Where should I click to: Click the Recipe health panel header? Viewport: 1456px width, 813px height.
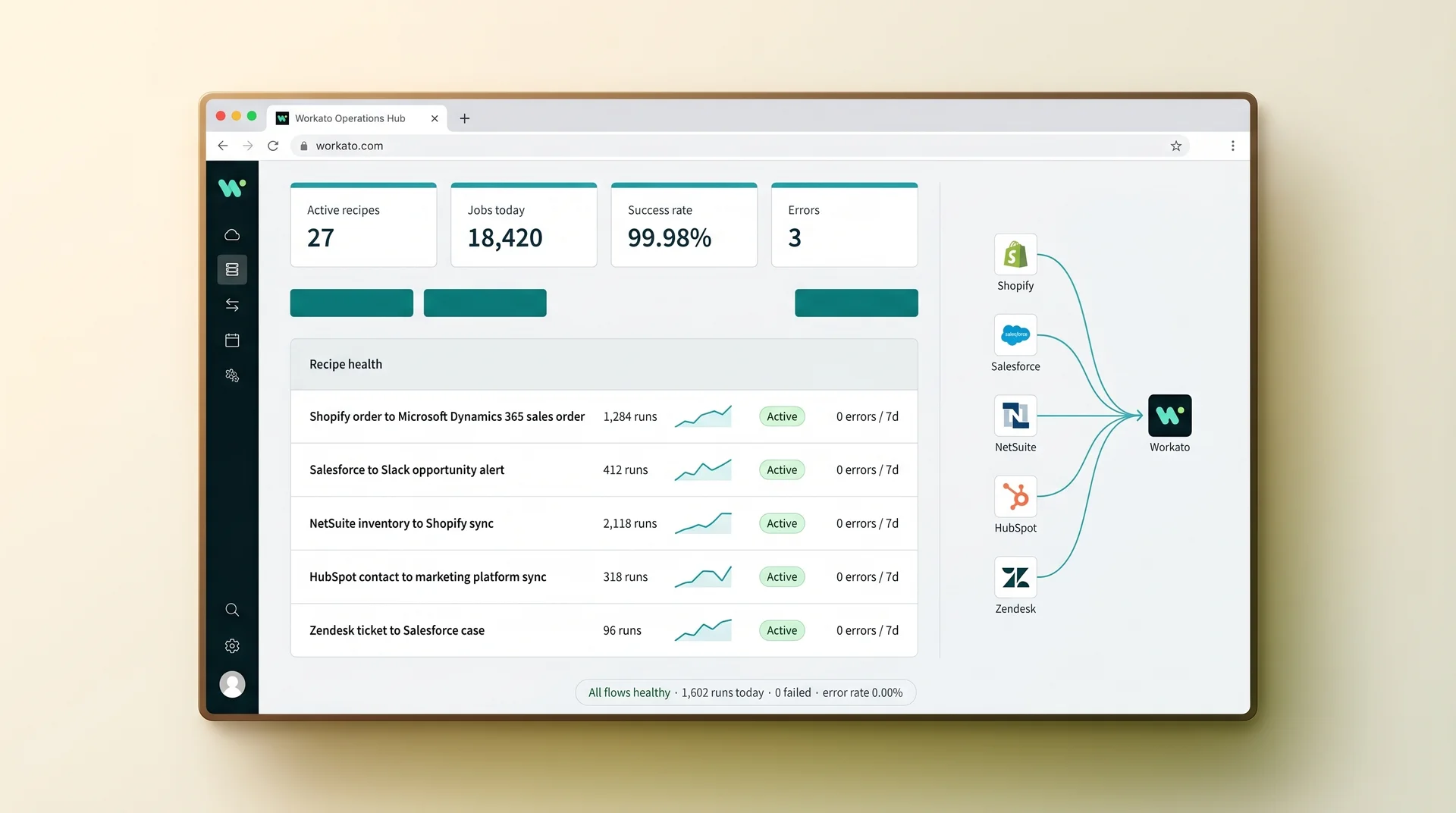604,364
